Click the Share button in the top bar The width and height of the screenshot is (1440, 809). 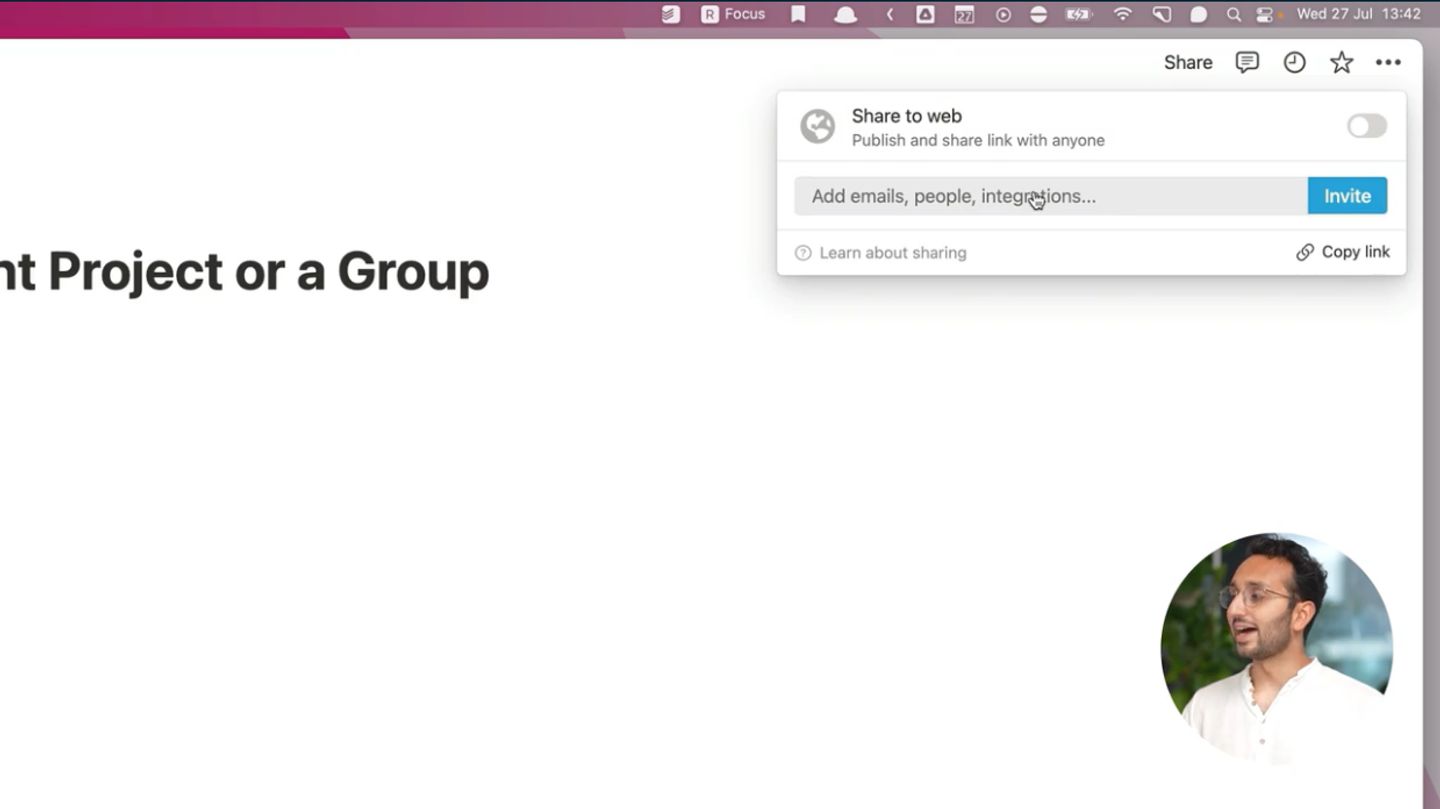pos(1188,62)
